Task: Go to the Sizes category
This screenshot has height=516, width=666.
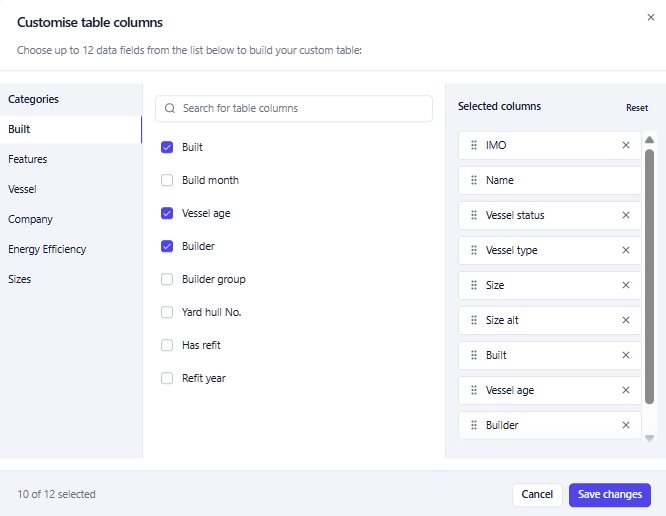Action: 71,279
